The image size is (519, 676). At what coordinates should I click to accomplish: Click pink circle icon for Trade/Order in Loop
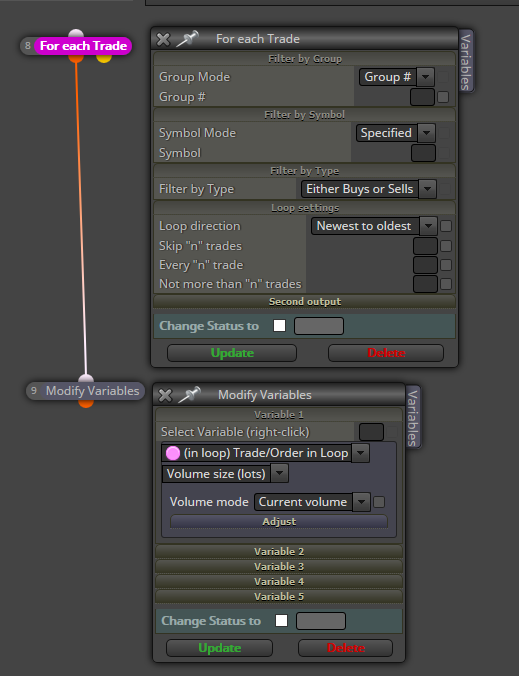coord(173,453)
